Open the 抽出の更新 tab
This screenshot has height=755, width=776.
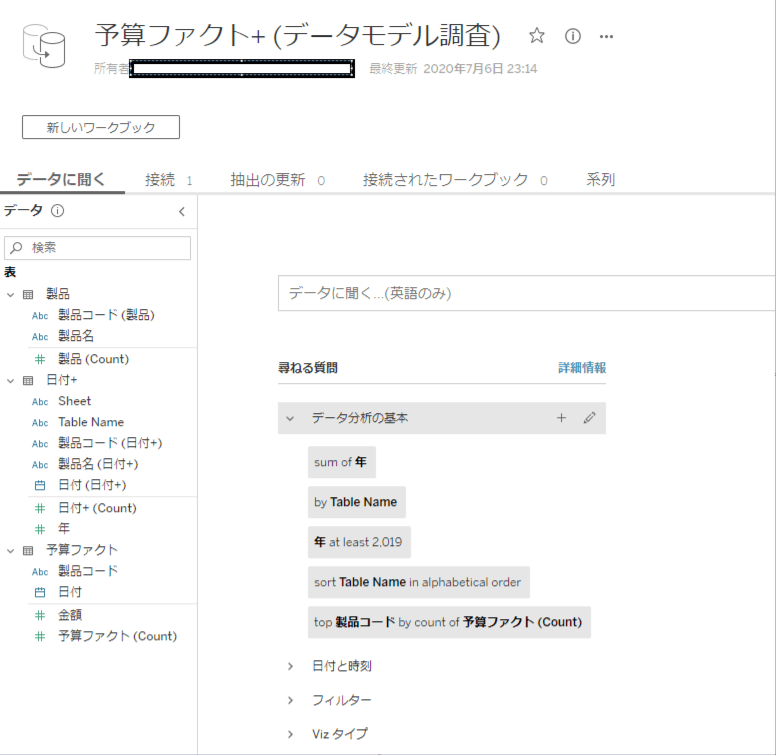point(278,180)
